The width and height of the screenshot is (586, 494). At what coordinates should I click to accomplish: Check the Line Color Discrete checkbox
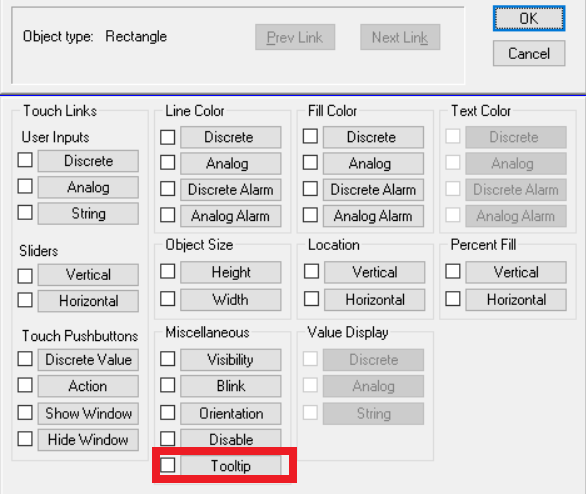click(167, 137)
